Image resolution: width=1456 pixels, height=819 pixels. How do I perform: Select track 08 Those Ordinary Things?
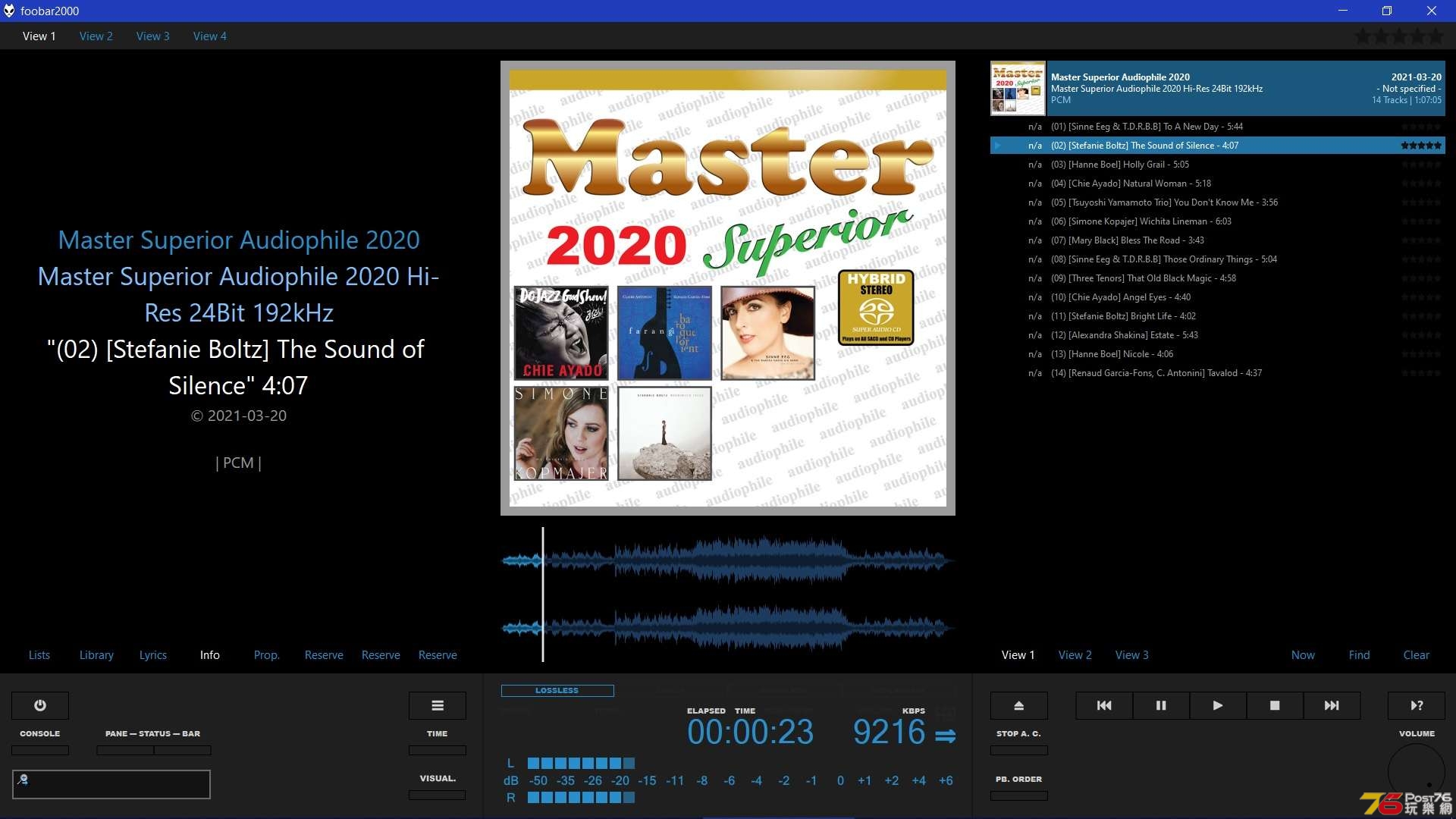(1218, 259)
